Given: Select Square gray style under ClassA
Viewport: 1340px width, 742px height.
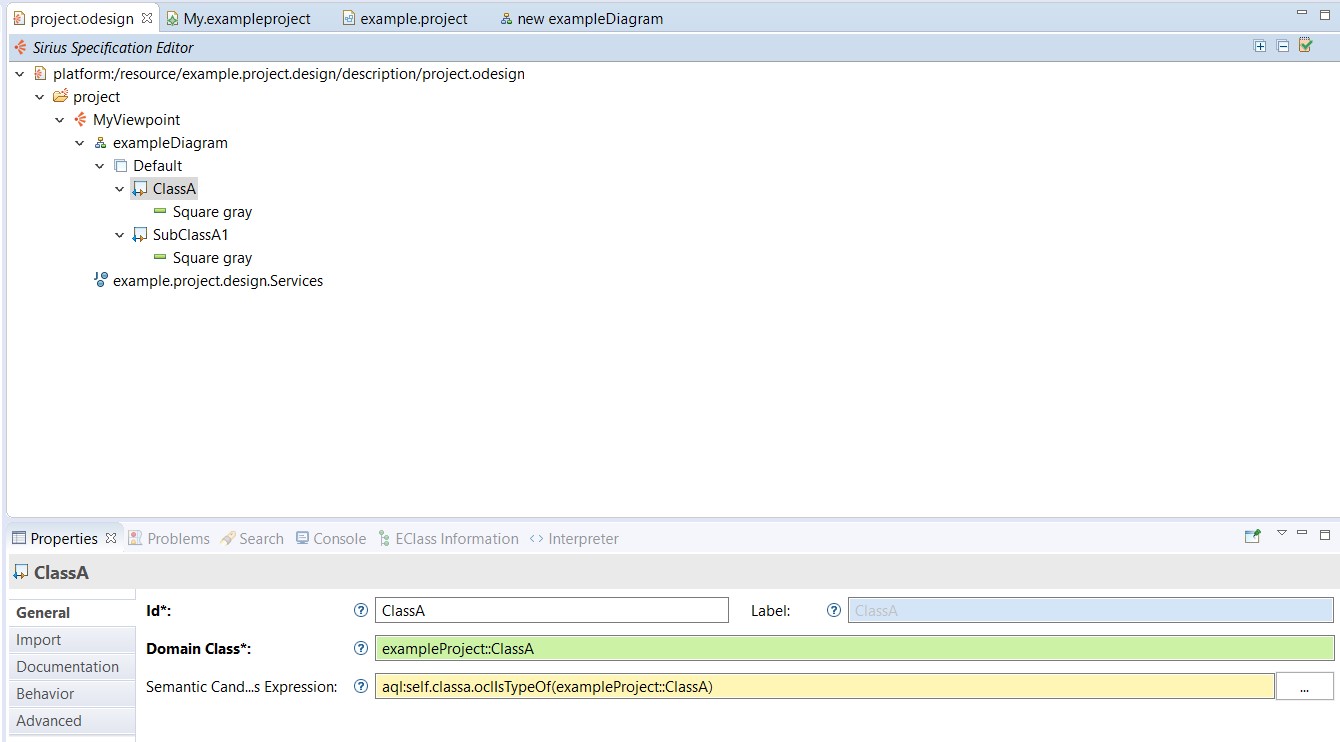Looking at the screenshot, I should [x=212, y=212].
